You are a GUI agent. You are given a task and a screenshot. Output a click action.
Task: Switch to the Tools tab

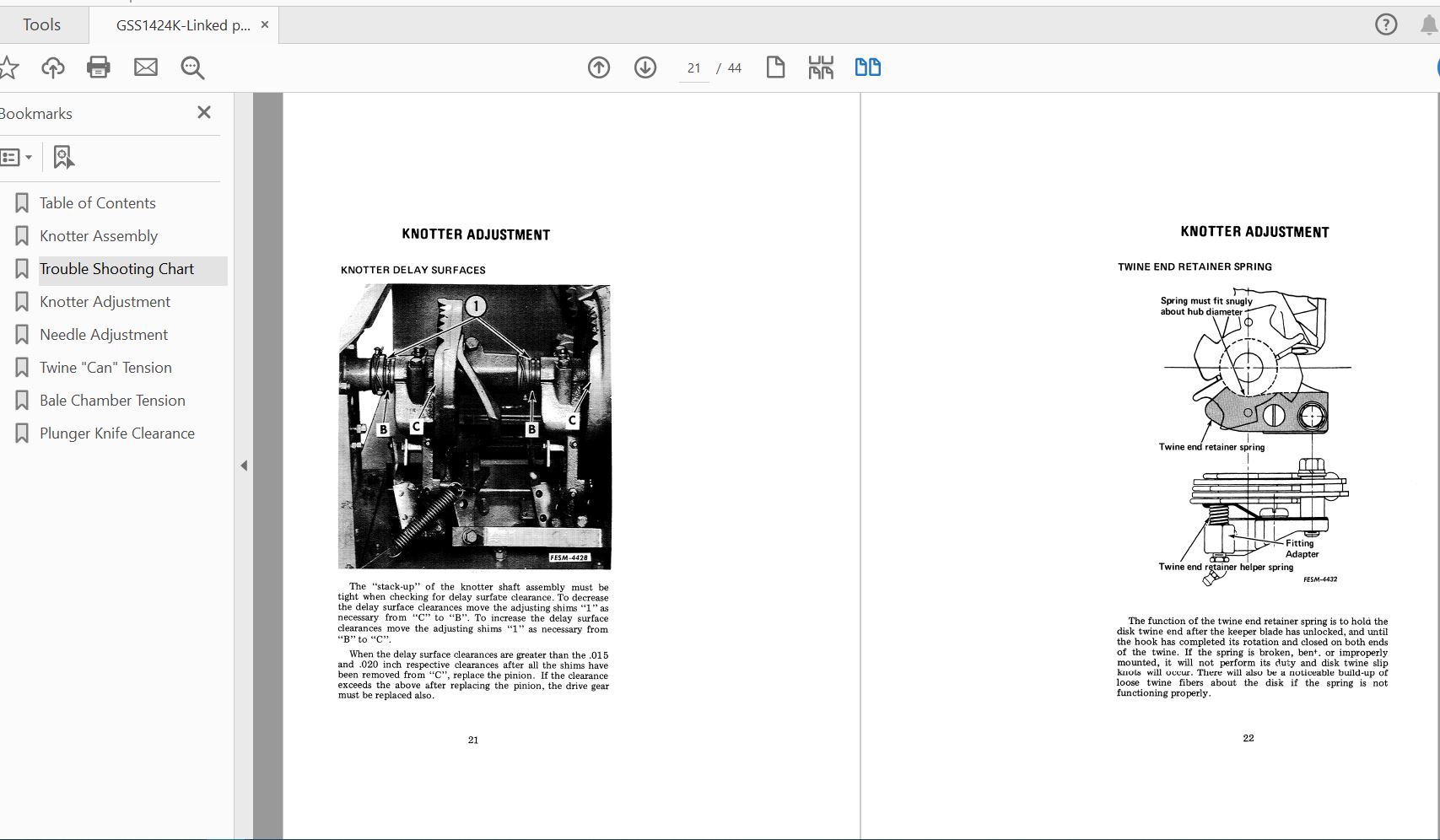pos(41,25)
